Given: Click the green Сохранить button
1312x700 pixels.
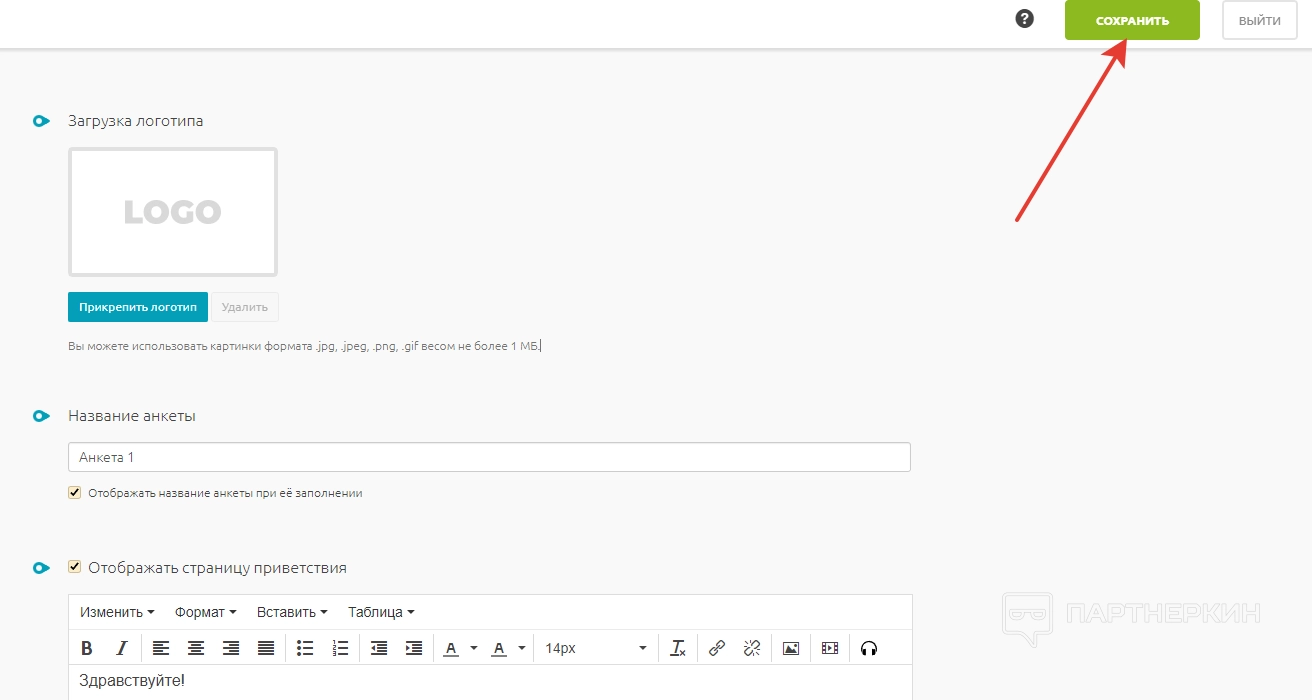Looking at the screenshot, I should coord(1132,20).
